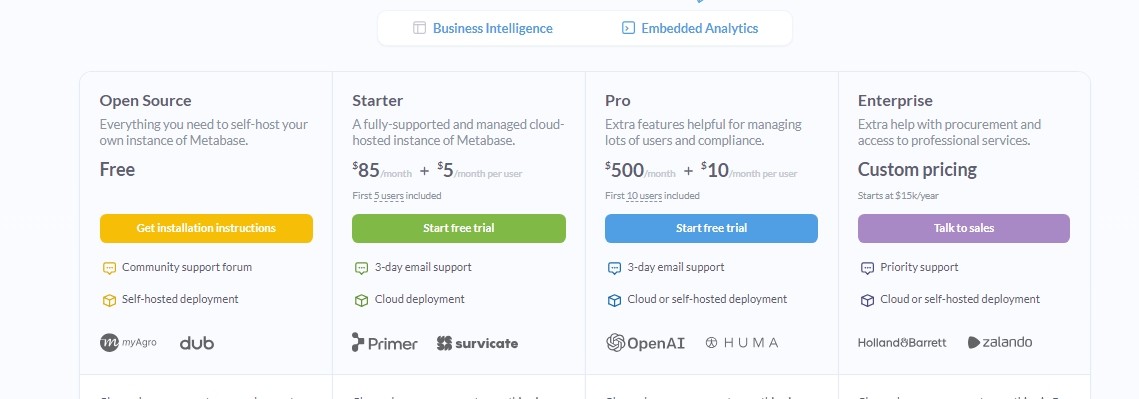Click the Primer logo

[385, 342]
